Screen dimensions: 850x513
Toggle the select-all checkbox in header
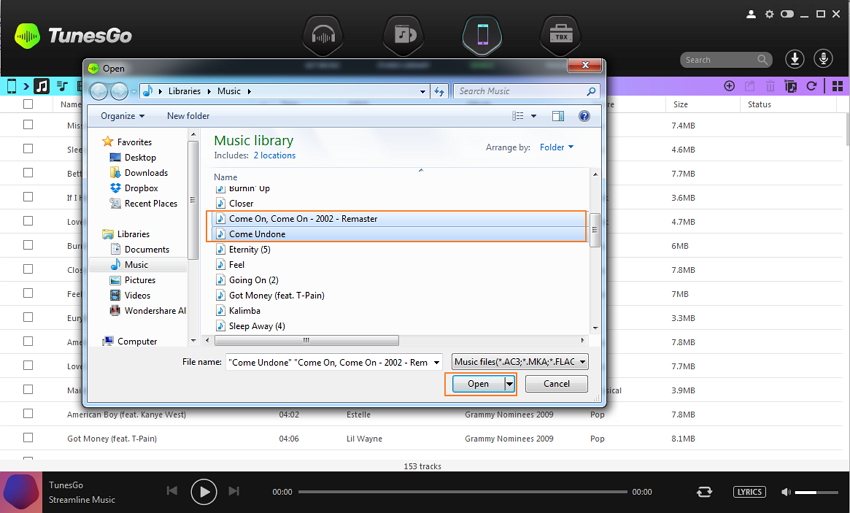tap(28, 104)
